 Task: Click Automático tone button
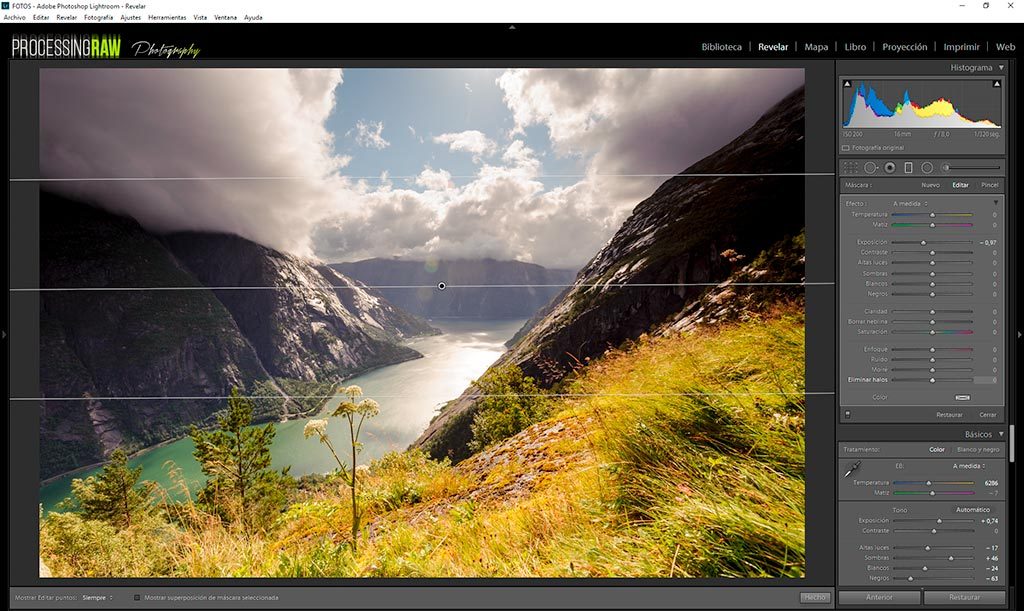click(x=972, y=510)
